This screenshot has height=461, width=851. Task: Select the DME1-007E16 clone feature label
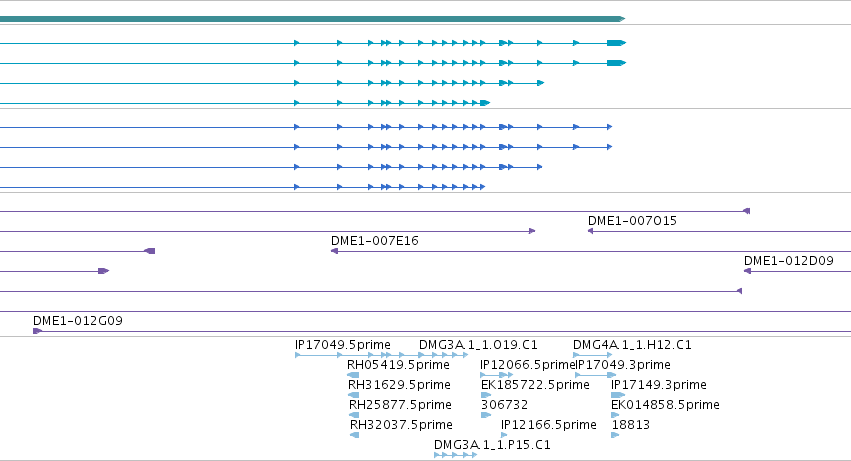point(374,241)
